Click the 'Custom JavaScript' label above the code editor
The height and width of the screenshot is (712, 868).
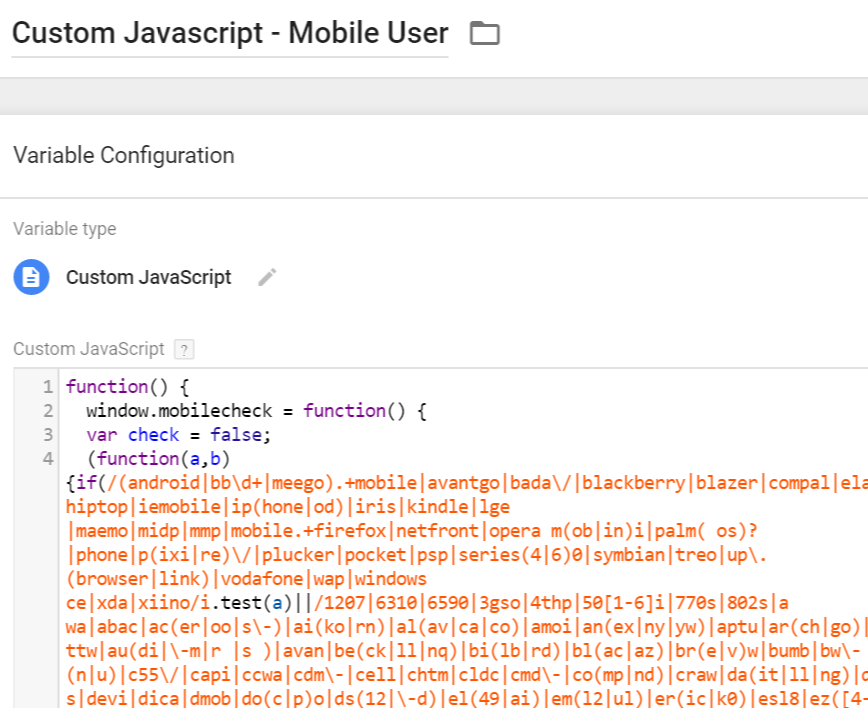[88, 349]
